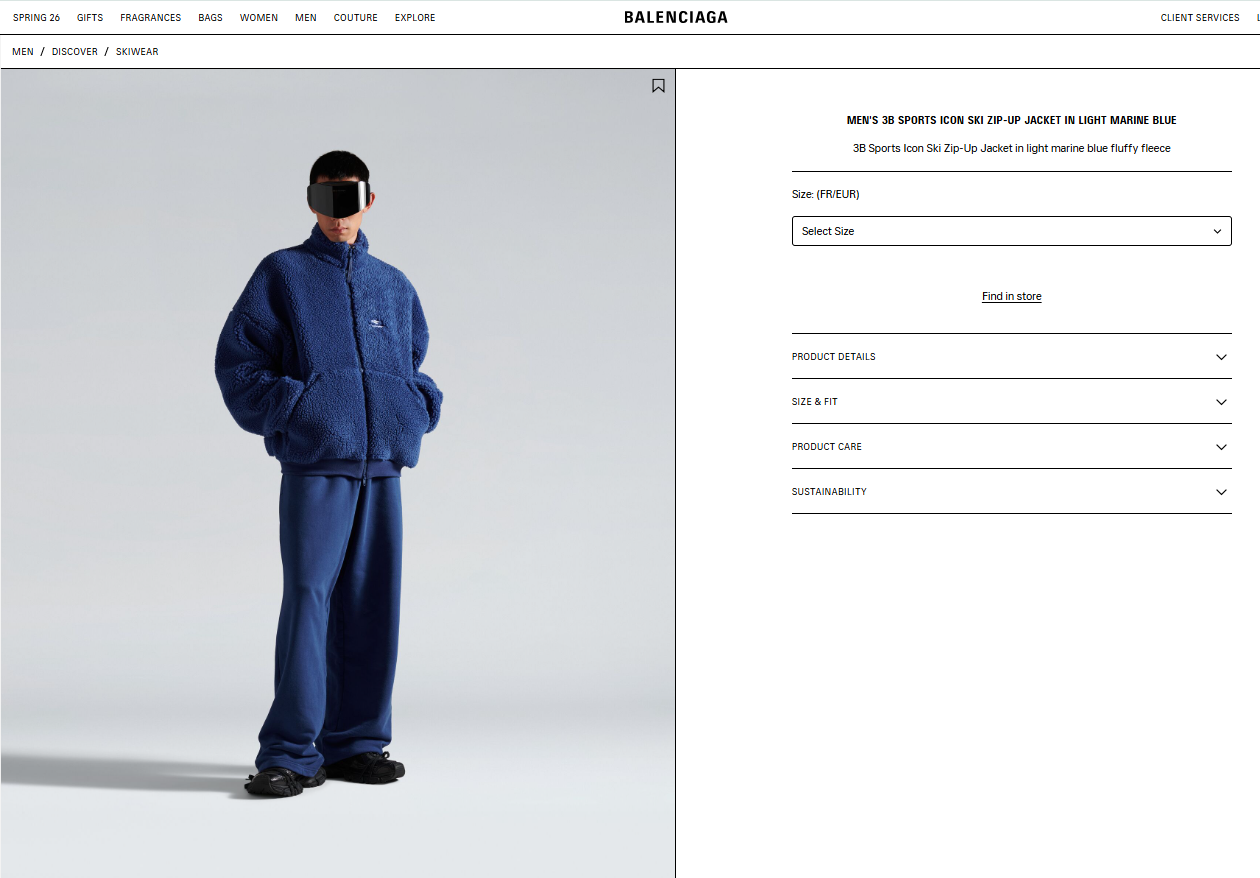Go to Discover breadcrumb
Image resolution: width=1260 pixels, height=878 pixels.
click(x=75, y=52)
